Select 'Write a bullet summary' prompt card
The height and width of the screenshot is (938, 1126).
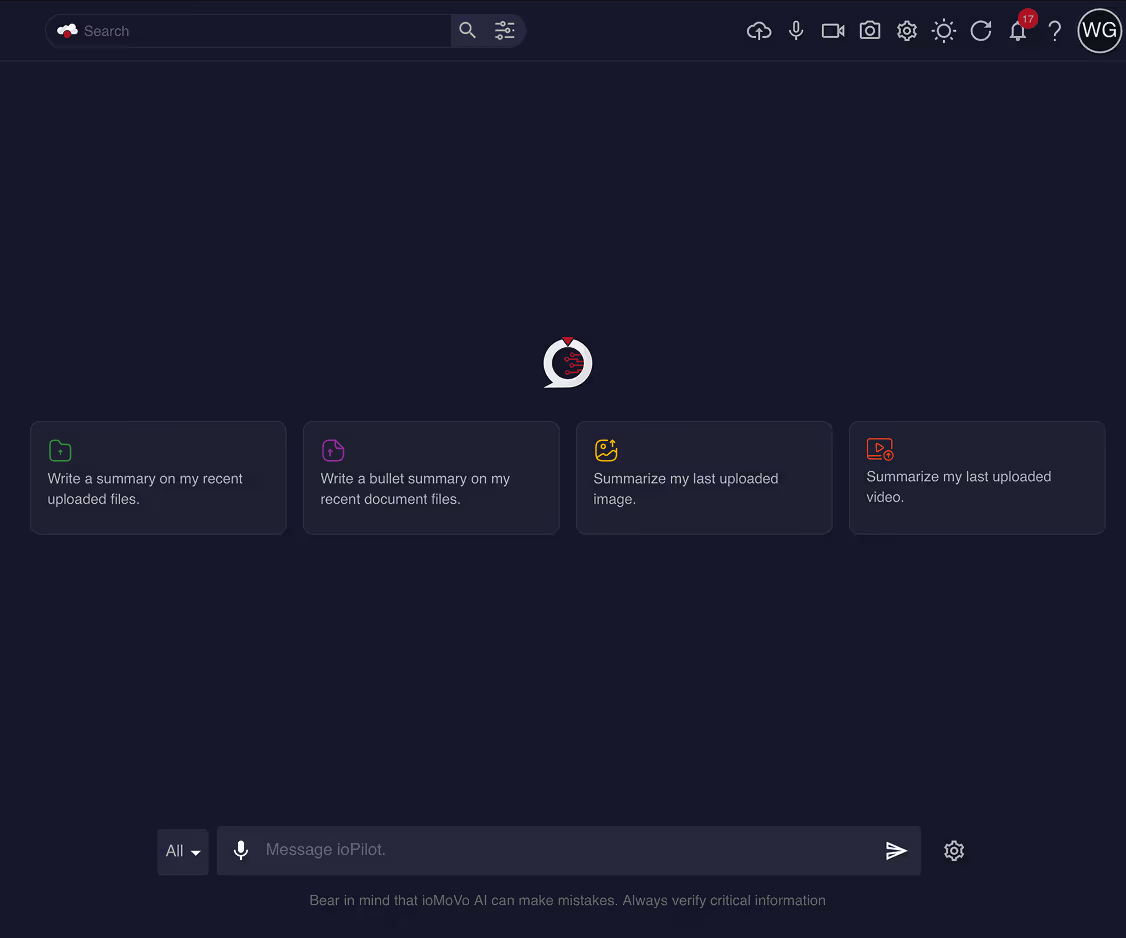[x=431, y=478]
